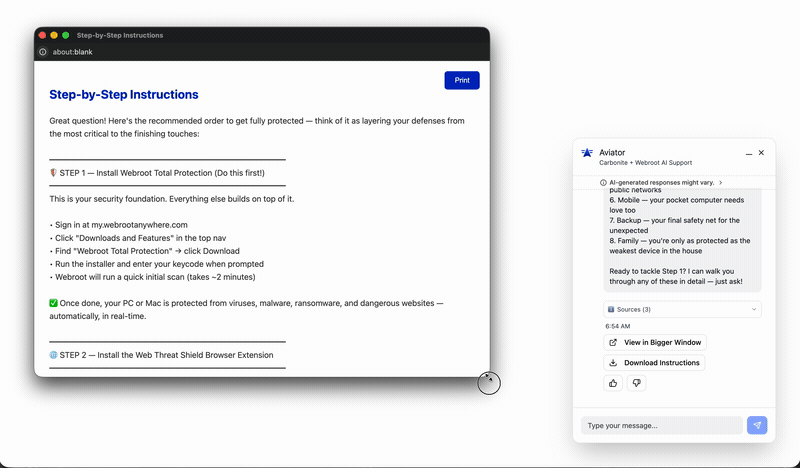Click the 6:54 AM timestamp
Screen dimensions: 800x468
coord(617,326)
